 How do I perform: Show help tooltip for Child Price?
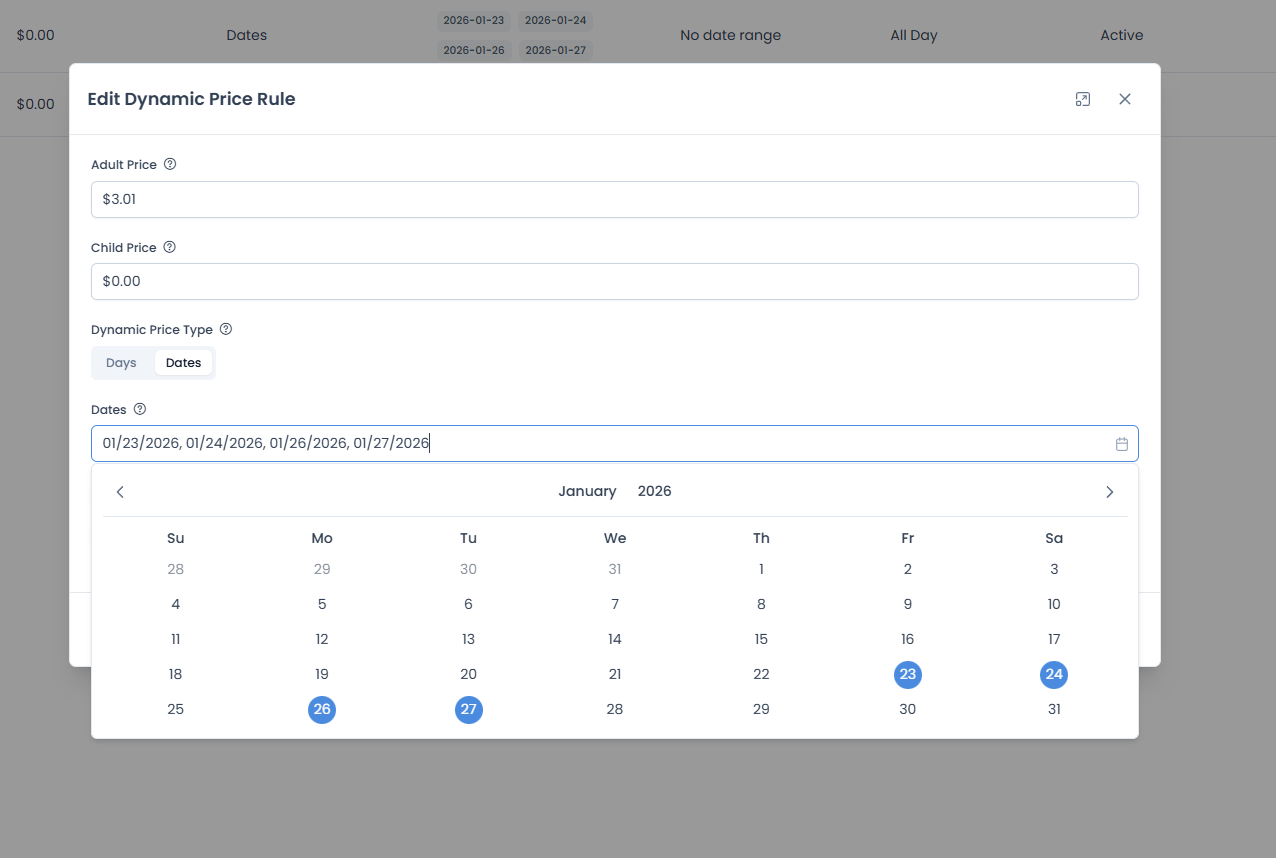[170, 247]
